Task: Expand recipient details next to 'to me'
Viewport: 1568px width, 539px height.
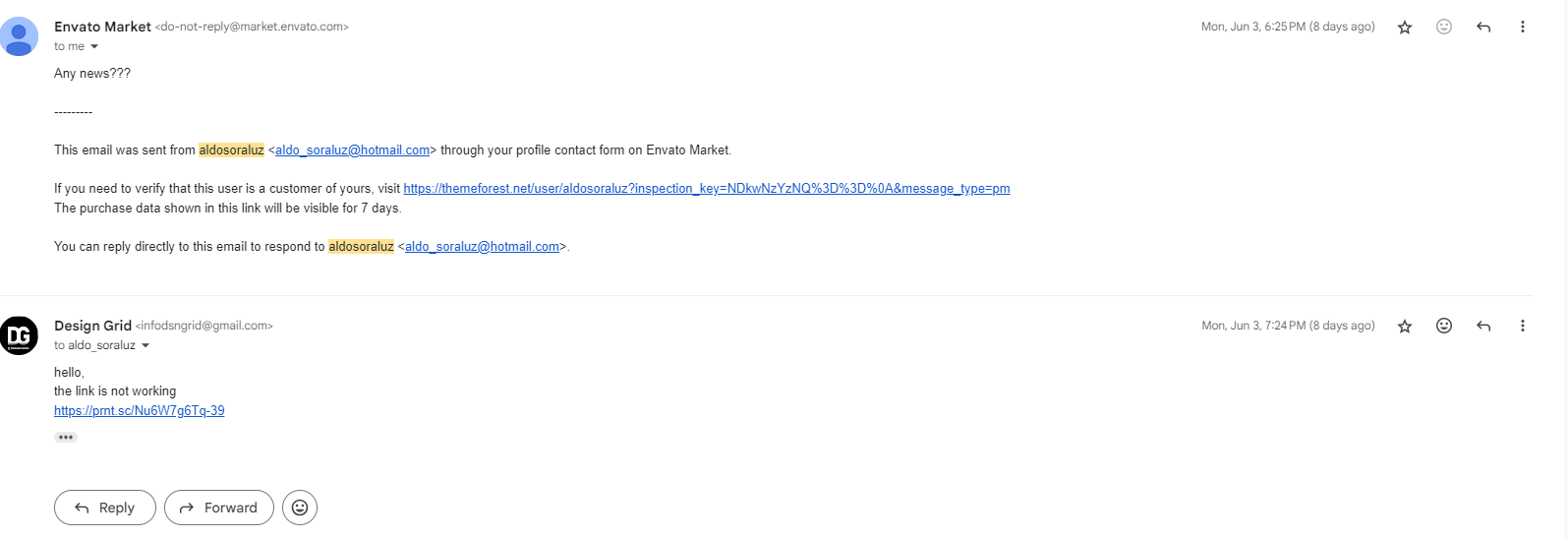Action: 94,47
